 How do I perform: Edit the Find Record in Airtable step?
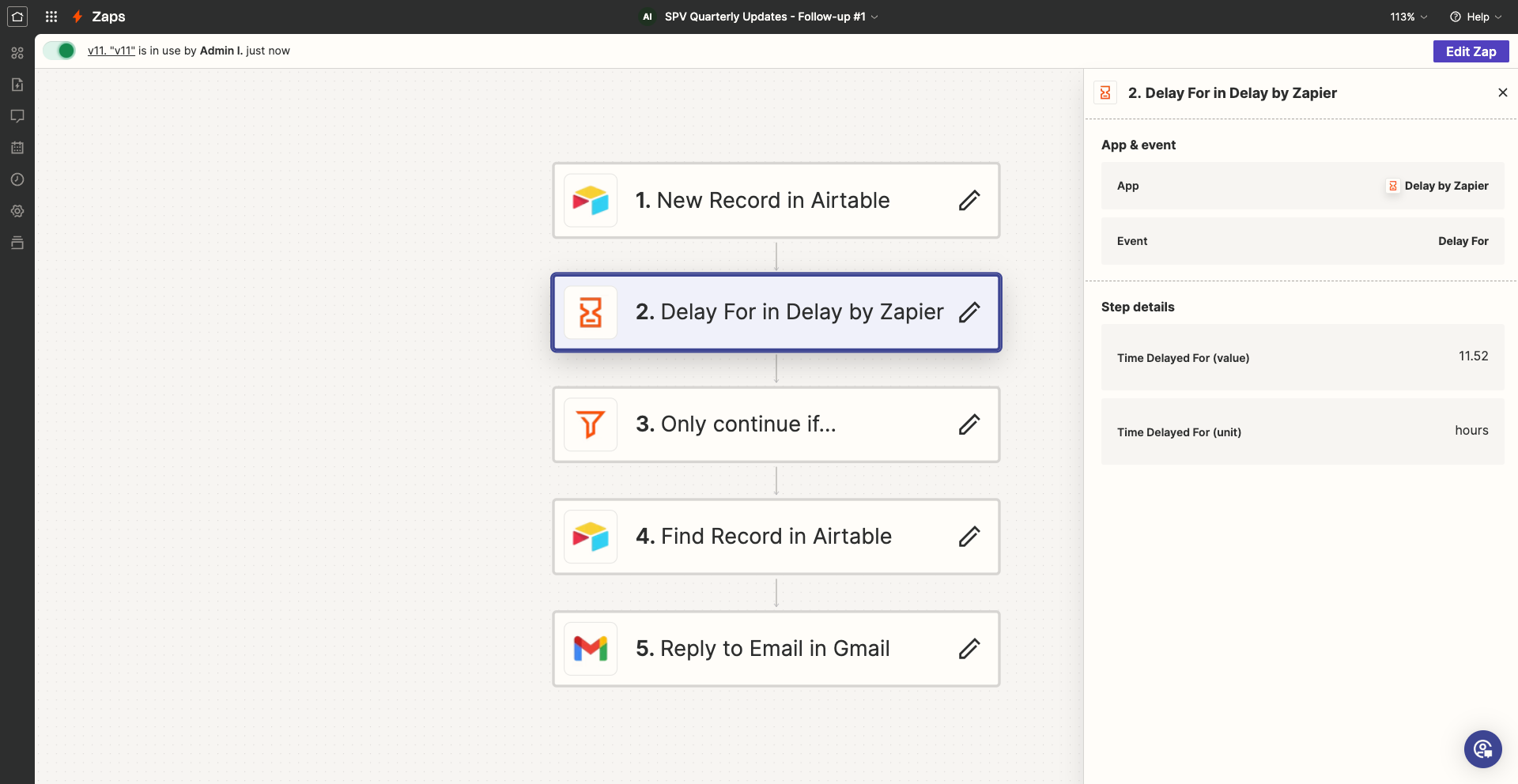(969, 537)
